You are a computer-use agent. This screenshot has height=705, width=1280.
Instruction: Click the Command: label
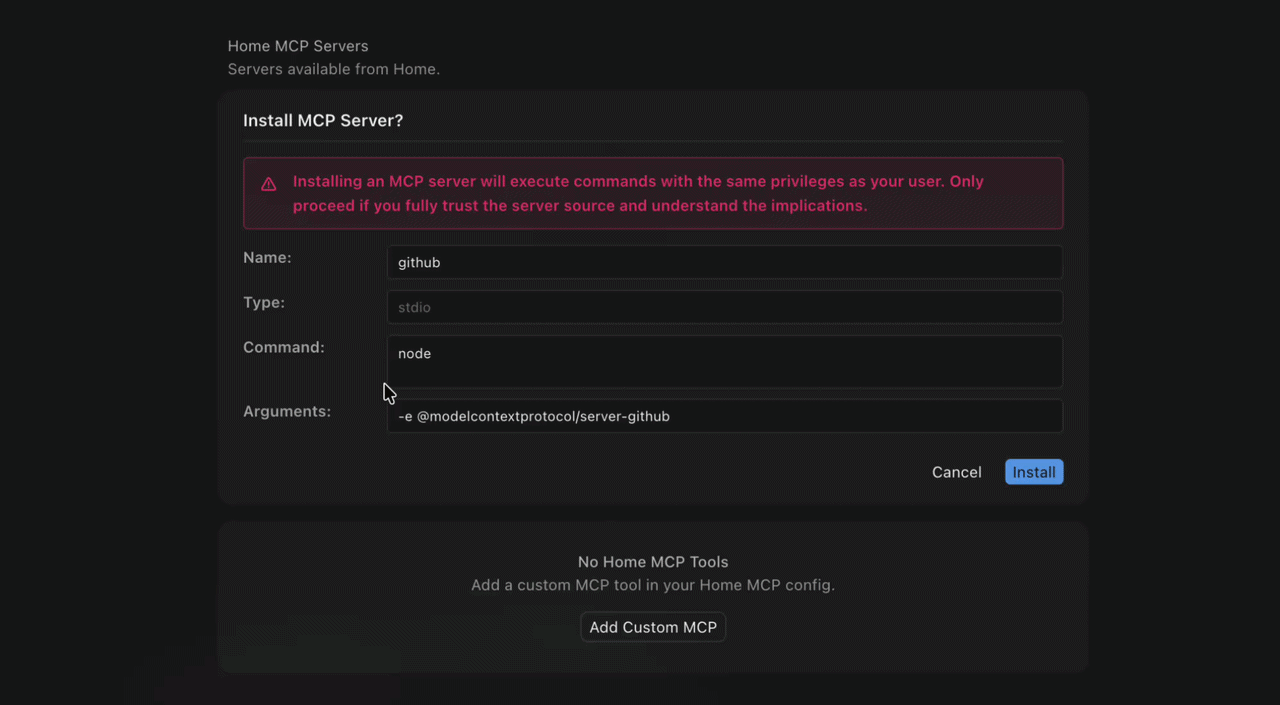[x=284, y=347]
